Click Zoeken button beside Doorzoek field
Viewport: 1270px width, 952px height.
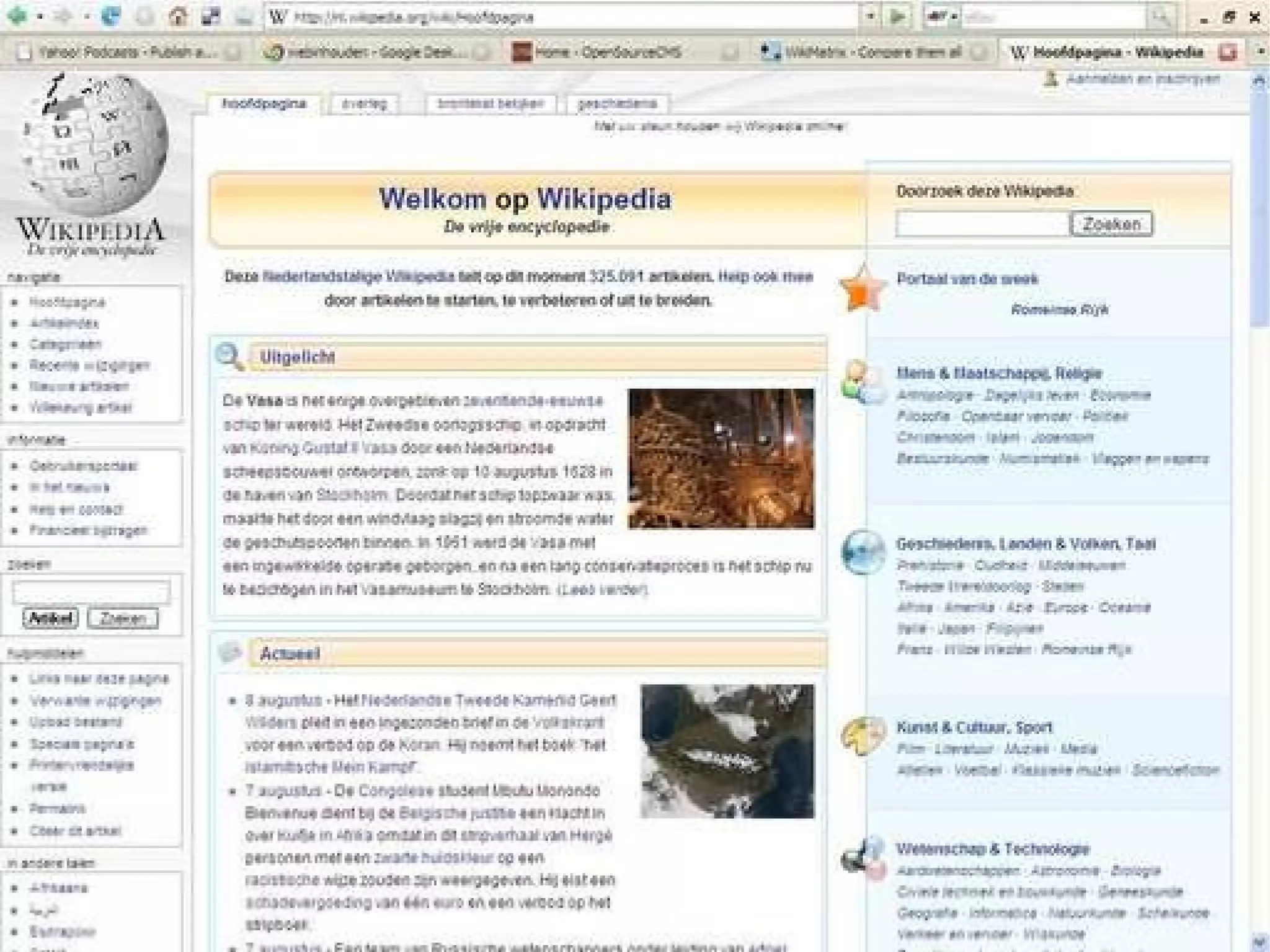[1111, 224]
